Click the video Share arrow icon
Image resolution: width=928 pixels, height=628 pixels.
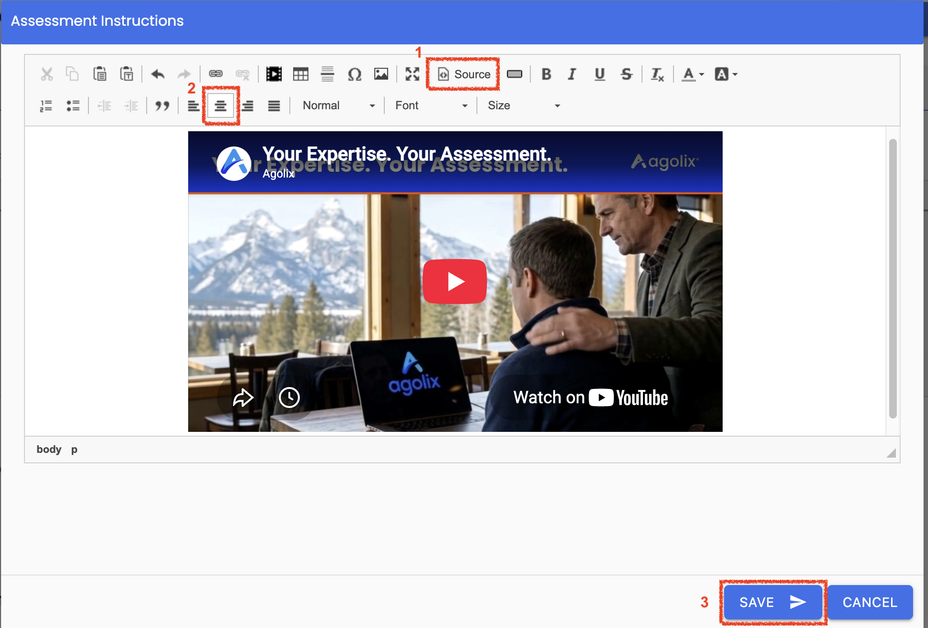tap(243, 398)
